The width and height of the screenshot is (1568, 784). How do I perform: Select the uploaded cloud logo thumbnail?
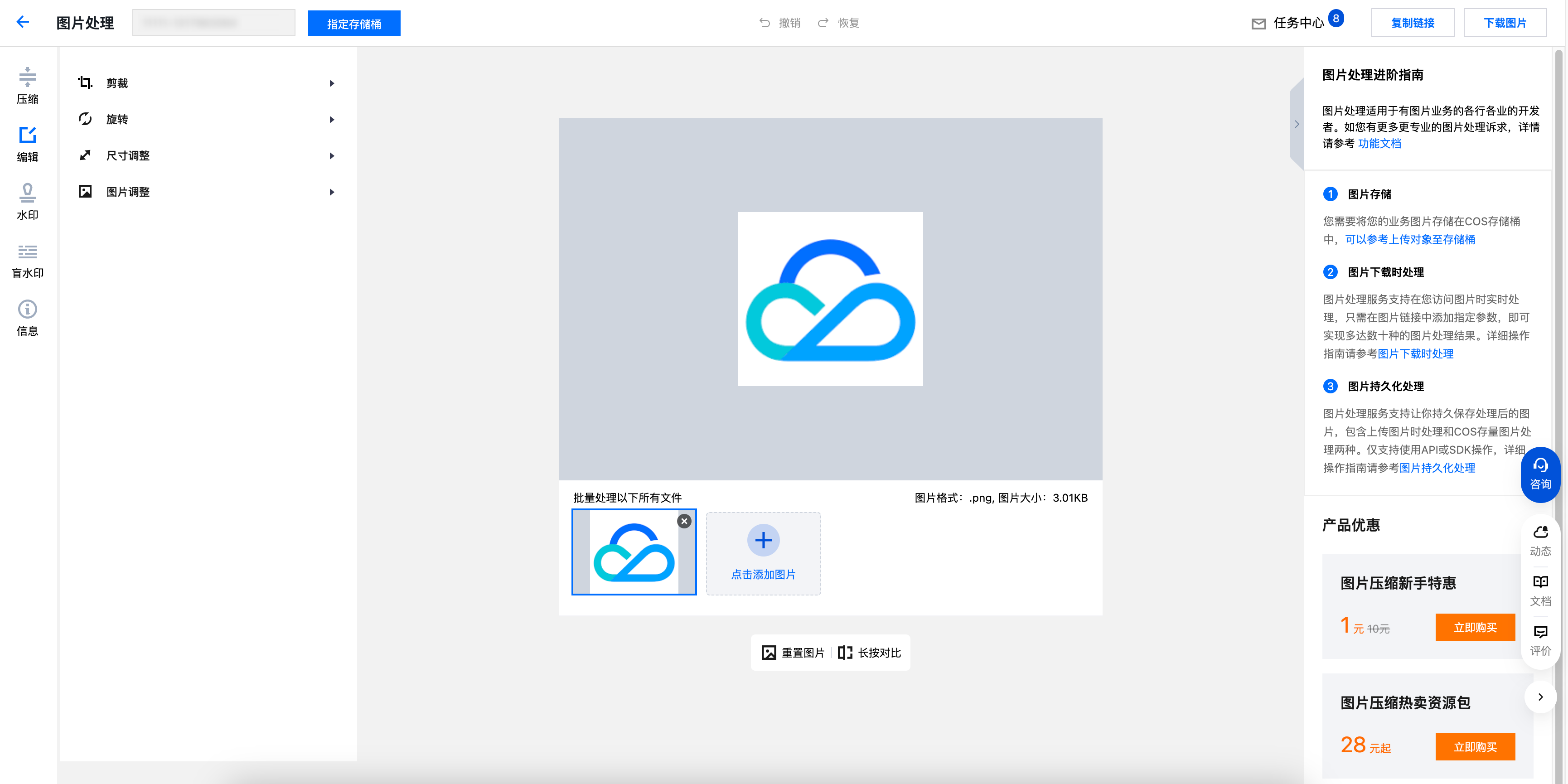634,552
